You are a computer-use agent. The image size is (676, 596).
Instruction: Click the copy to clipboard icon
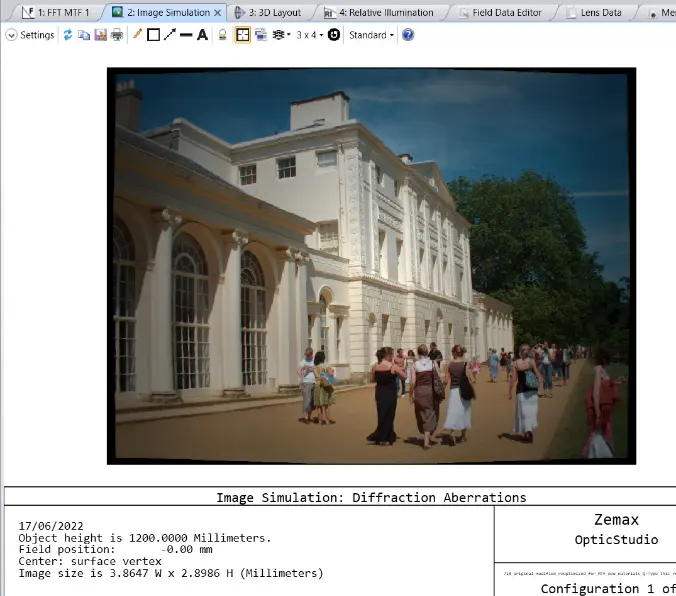point(84,35)
